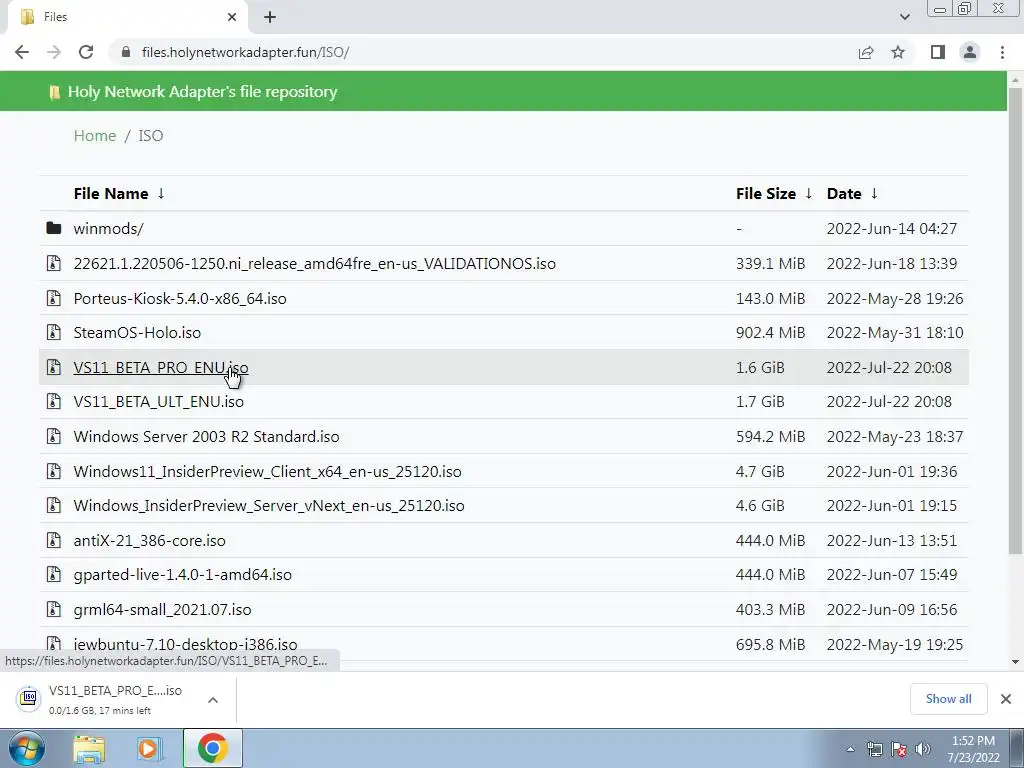This screenshot has height=768, width=1024.
Task: Open Holy Network Adapter's file repository title
Action: point(202,91)
